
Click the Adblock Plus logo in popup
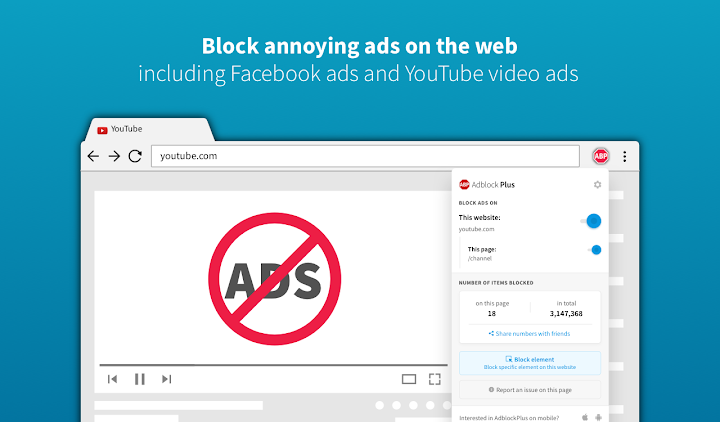pos(487,185)
